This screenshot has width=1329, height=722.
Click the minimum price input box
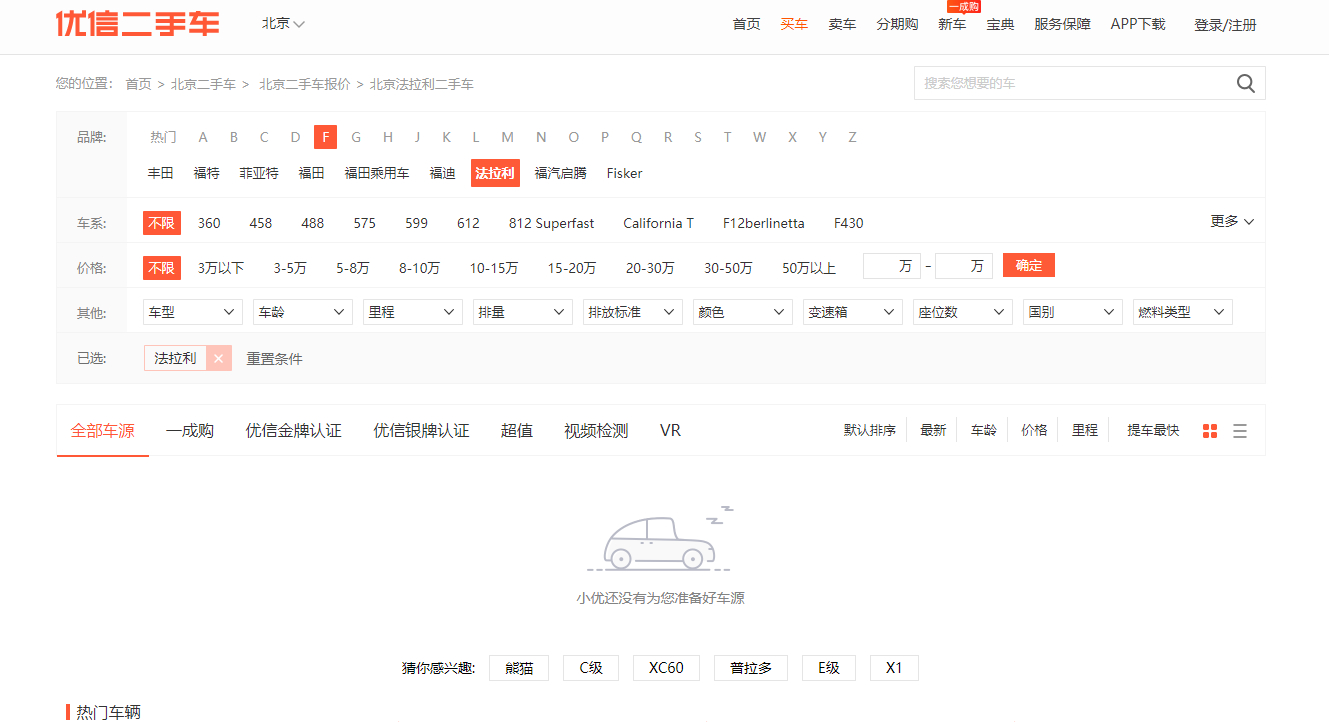[x=891, y=266]
